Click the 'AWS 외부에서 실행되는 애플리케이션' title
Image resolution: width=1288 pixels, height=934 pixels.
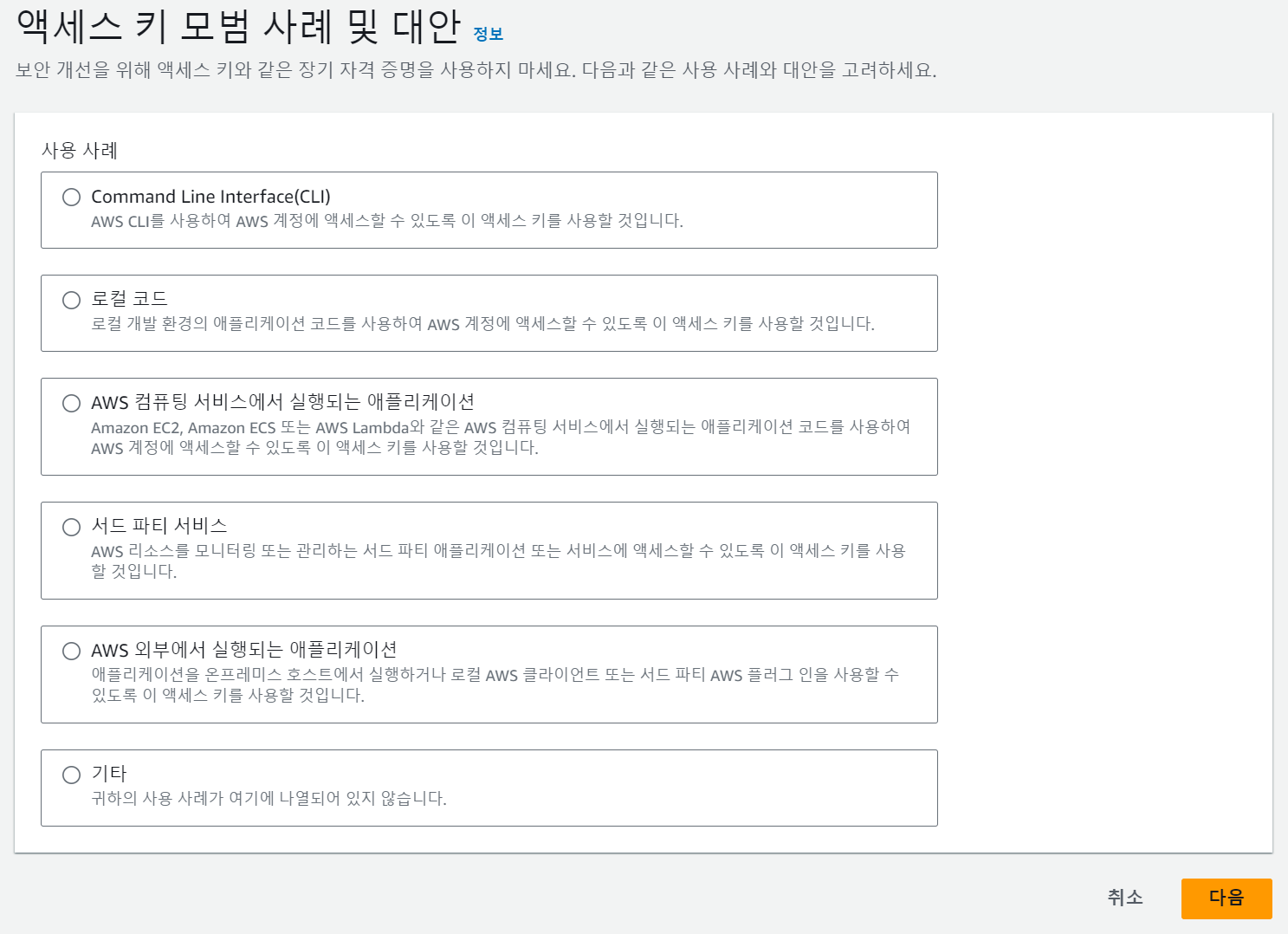pyautogui.click(x=244, y=650)
